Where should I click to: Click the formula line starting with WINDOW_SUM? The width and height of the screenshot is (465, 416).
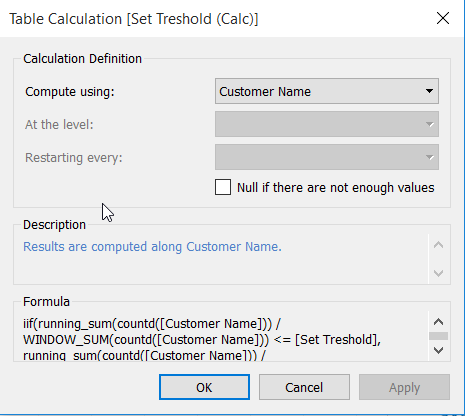(x=202, y=340)
